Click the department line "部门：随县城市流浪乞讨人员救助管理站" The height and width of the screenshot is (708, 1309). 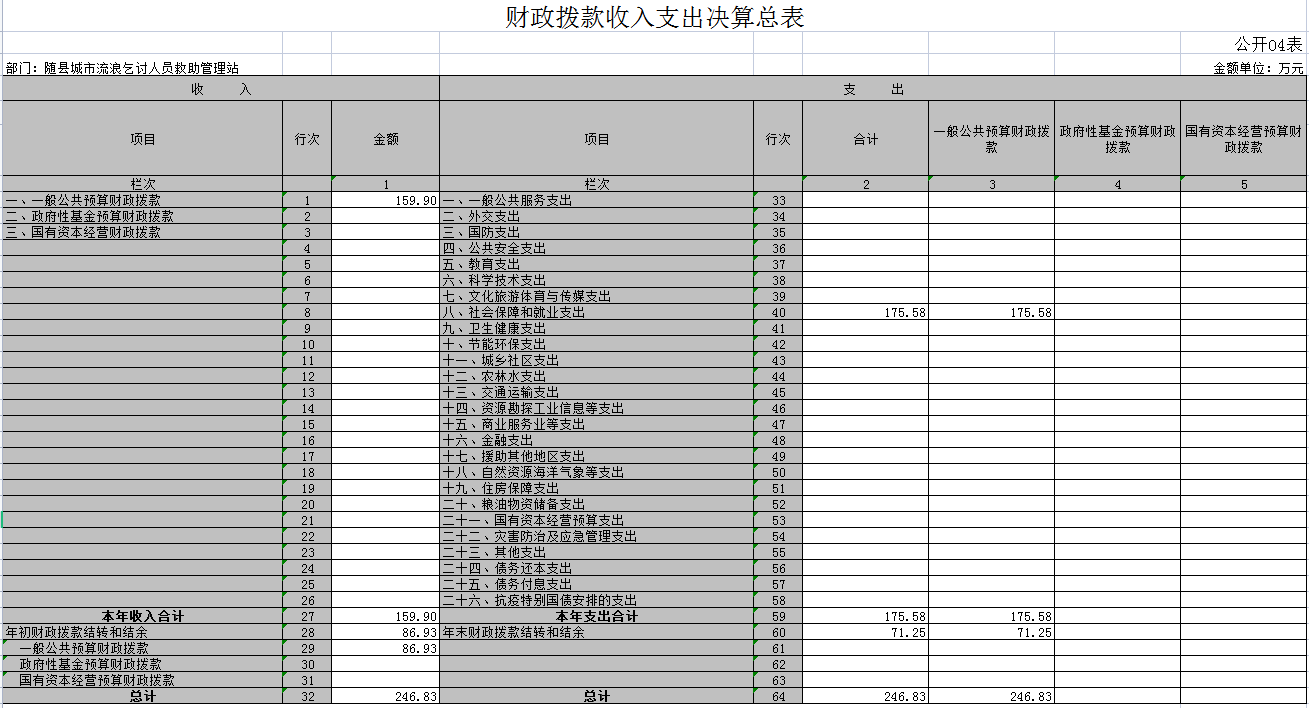click(122, 68)
